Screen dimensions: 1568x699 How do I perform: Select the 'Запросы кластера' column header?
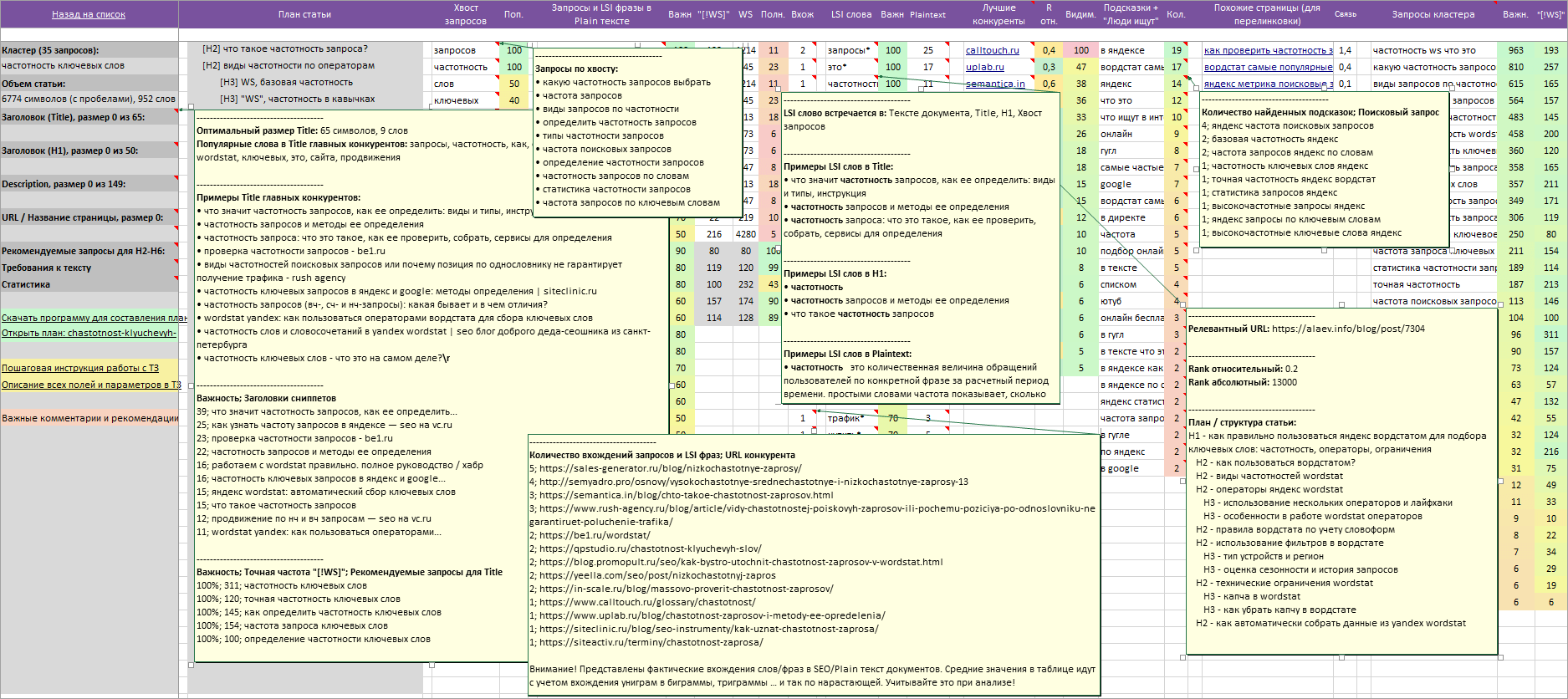[x=1433, y=14]
